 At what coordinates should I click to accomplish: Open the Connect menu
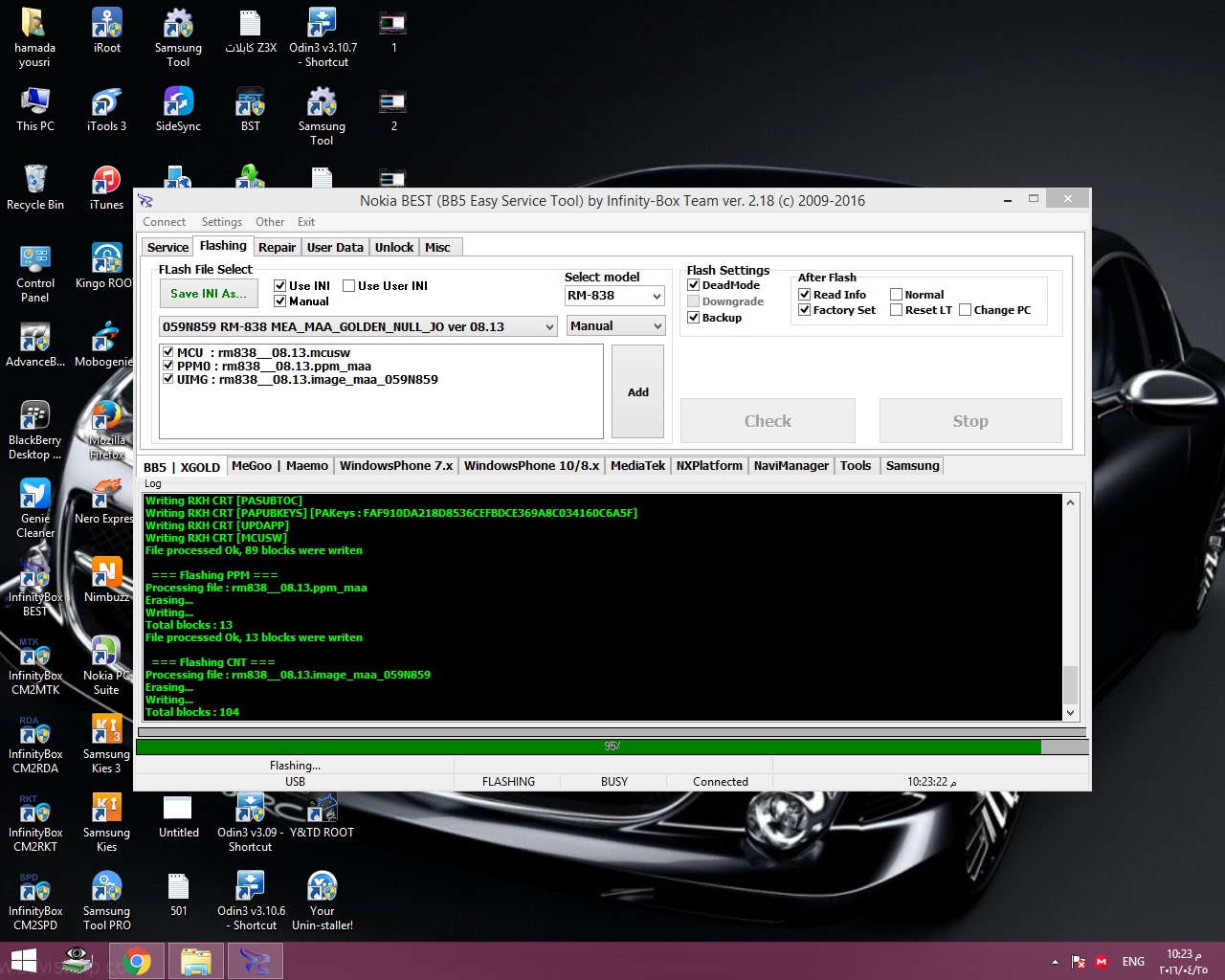coord(164,222)
